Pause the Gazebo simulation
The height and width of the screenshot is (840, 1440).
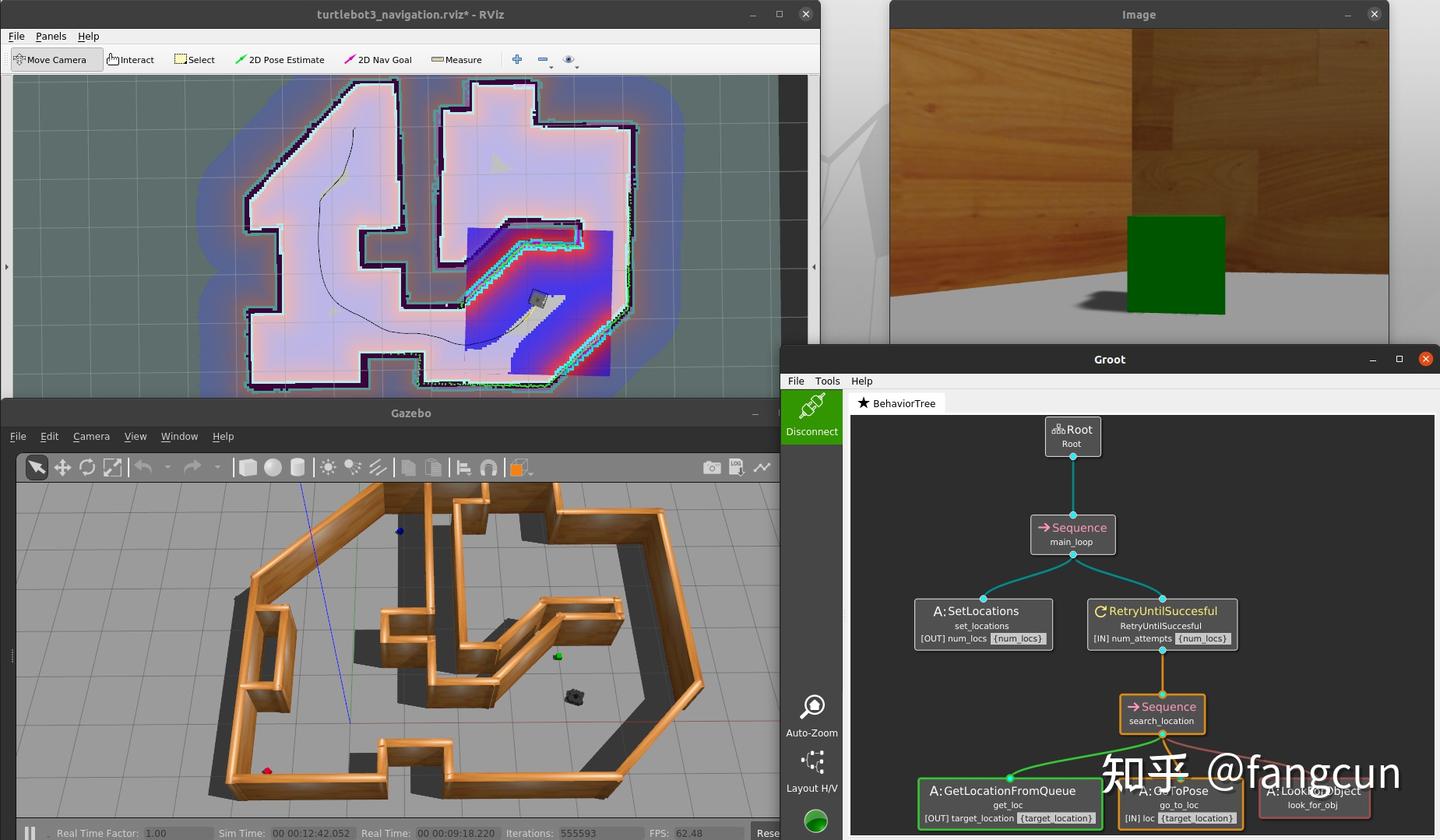[x=30, y=832]
